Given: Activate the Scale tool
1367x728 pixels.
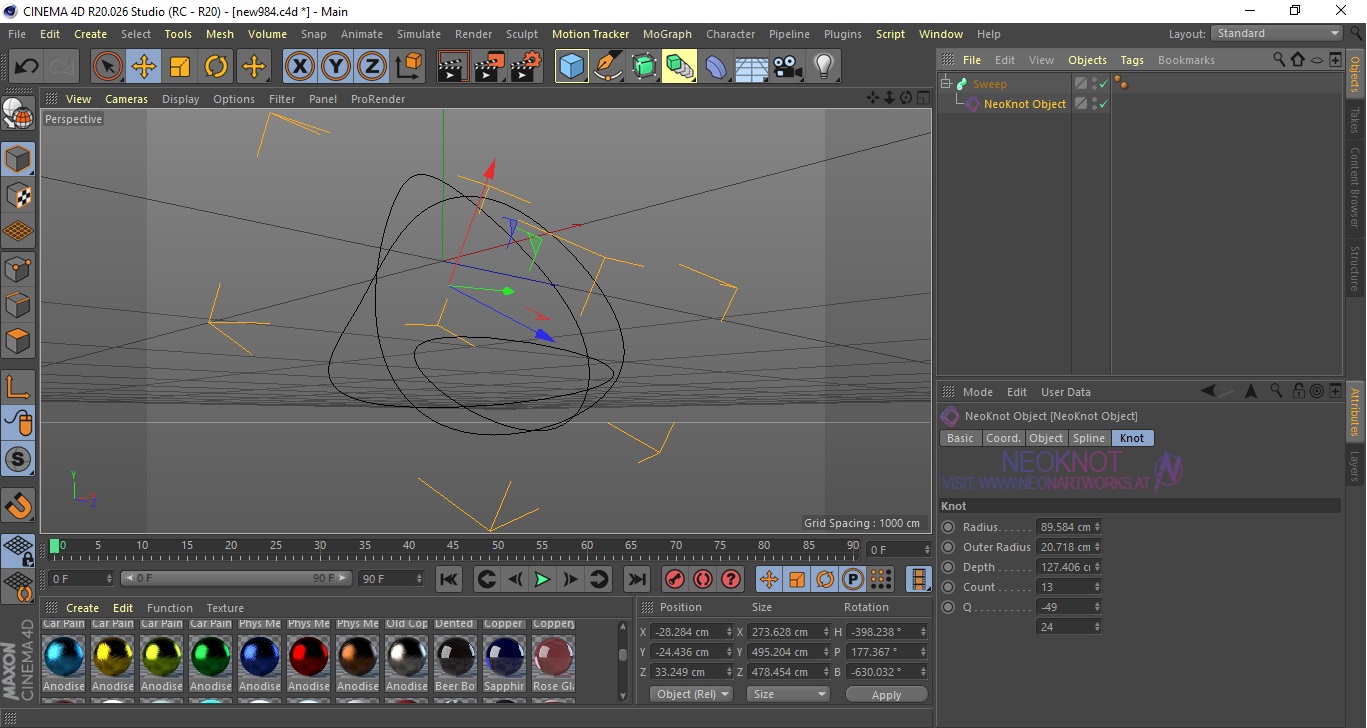Looking at the screenshot, I should pyautogui.click(x=180, y=67).
